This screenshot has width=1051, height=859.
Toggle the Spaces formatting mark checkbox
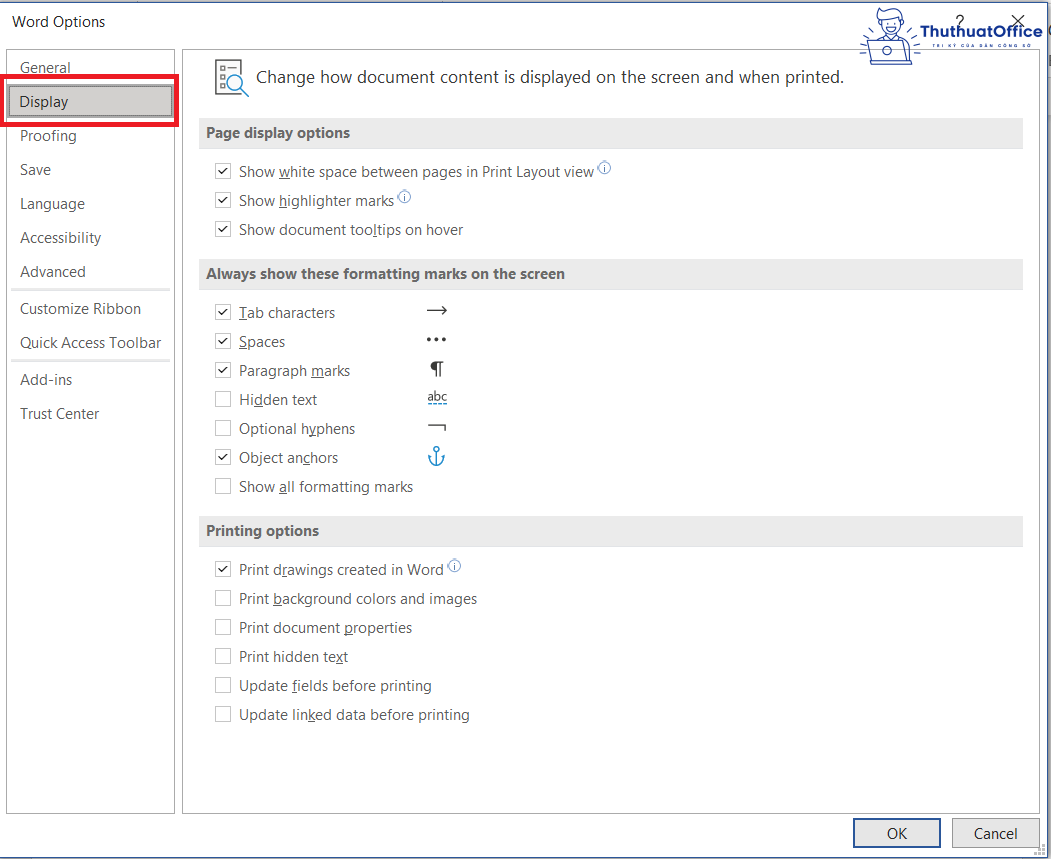pos(223,341)
